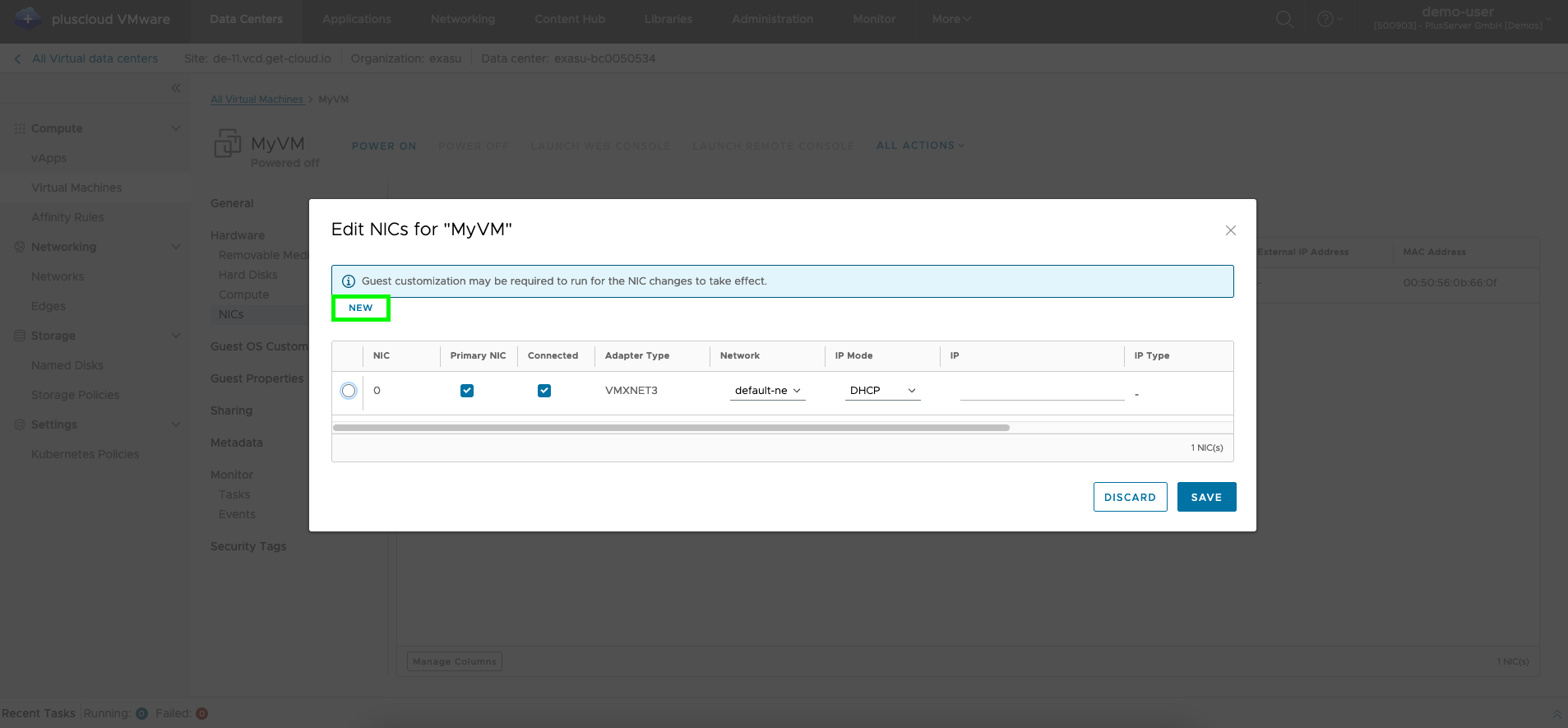The image size is (1568, 728).
Task: Select the Metadata section of MyVM
Action: (236, 443)
